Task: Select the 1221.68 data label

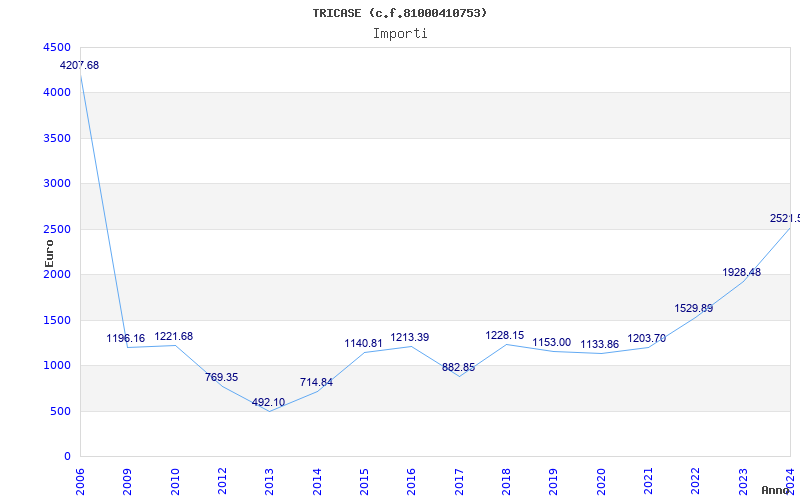Action: 173,336
